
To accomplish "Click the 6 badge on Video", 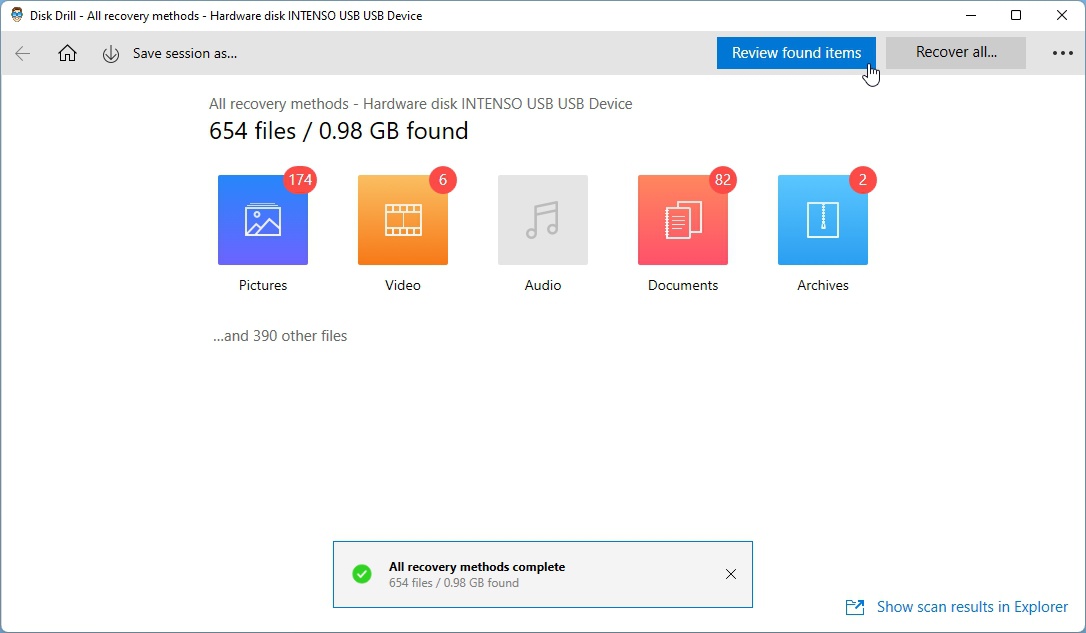I will tap(443, 180).
